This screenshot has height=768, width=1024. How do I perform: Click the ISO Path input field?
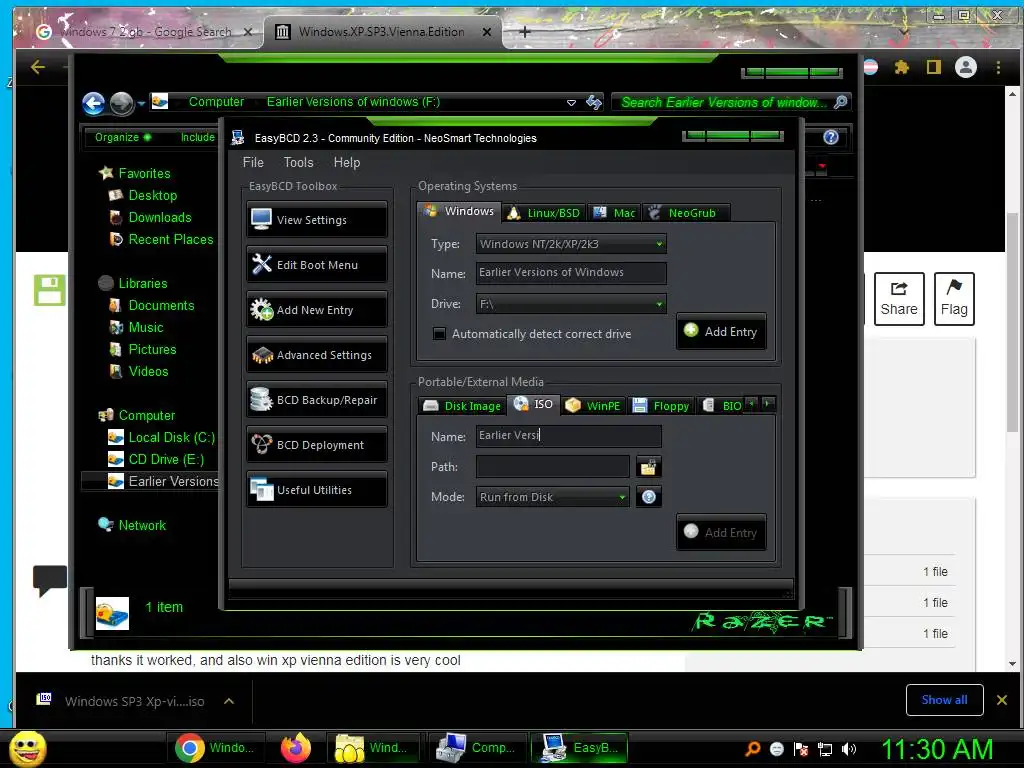tap(553, 466)
